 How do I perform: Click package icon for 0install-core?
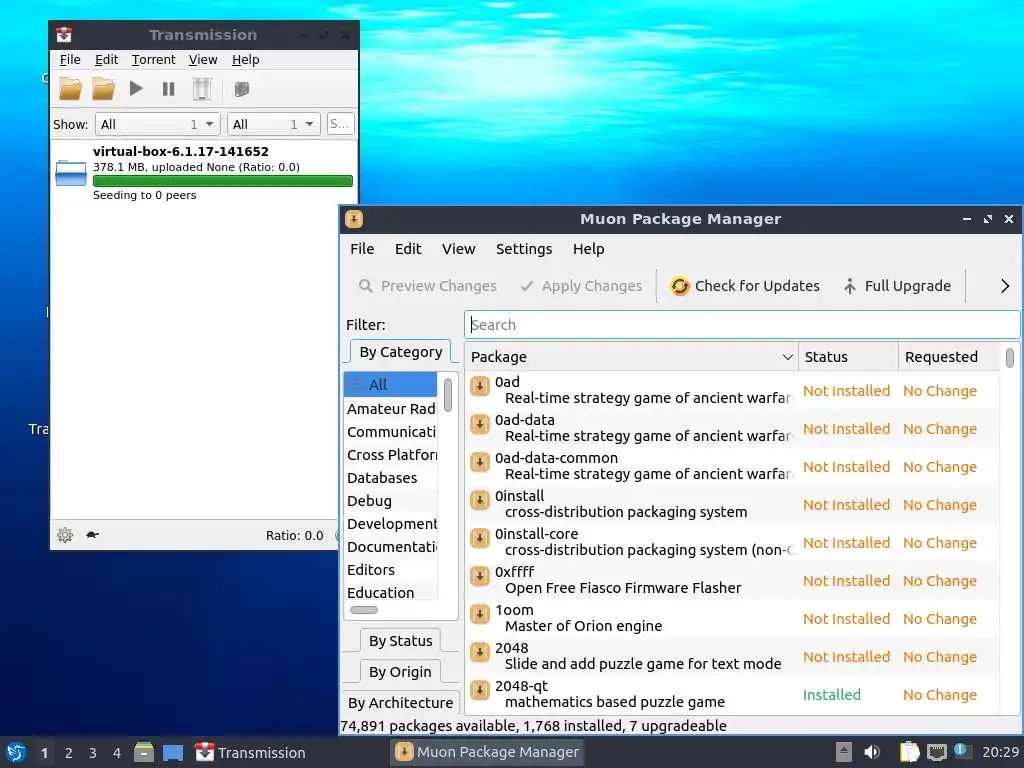pyautogui.click(x=480, y=537)
